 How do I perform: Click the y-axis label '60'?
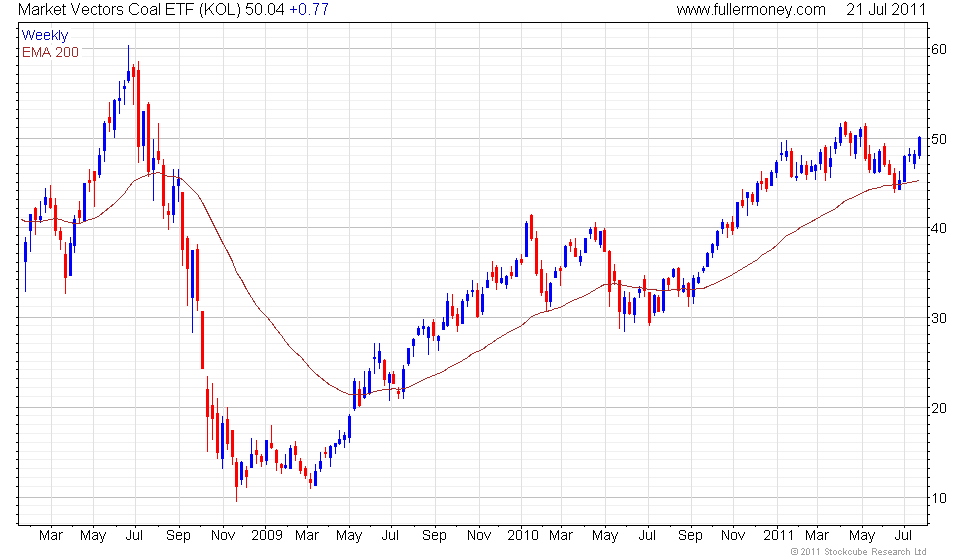pos(939,49)
